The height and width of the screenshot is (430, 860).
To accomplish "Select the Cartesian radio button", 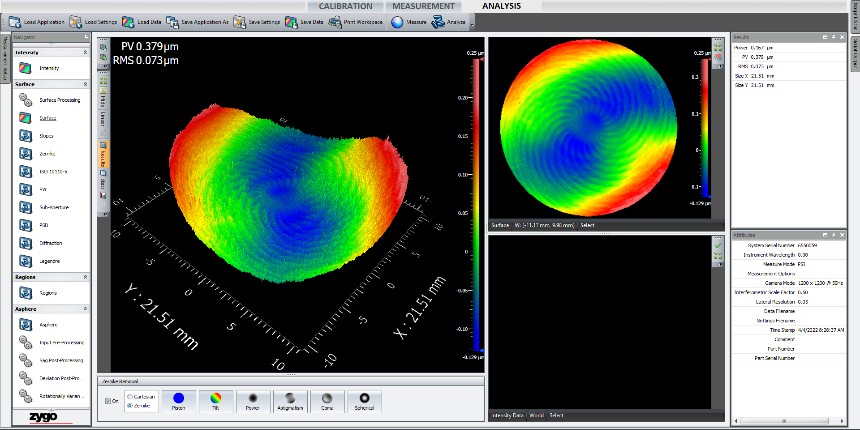I will pyautogui.click(x=129, y=395).
